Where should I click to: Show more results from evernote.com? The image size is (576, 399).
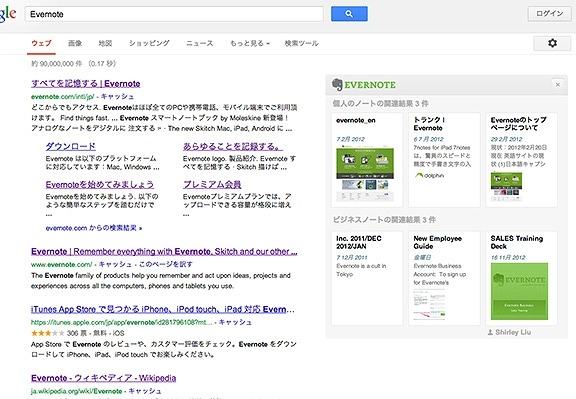point(94,228)
